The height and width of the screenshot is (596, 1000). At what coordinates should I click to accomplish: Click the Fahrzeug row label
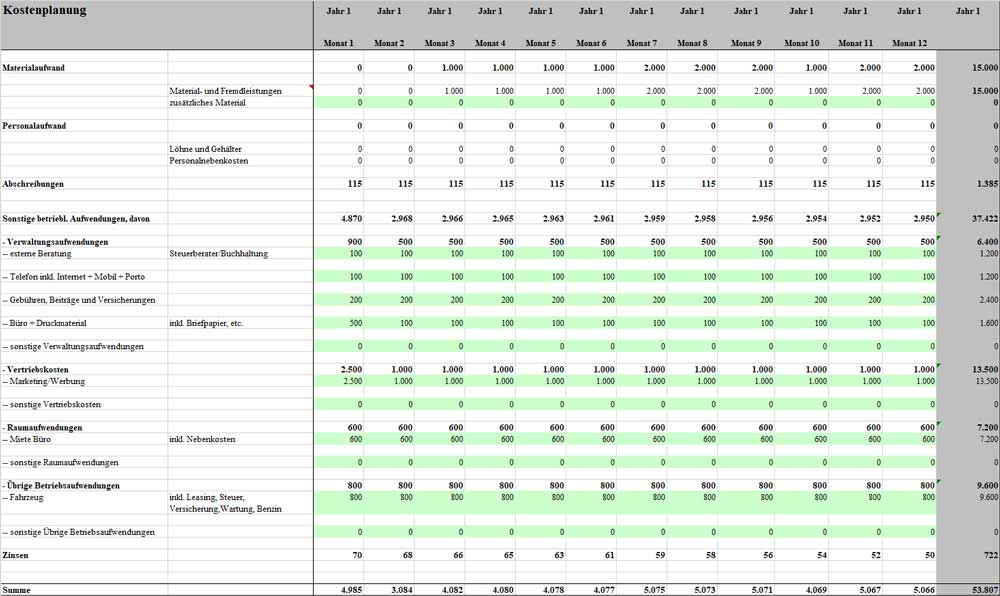point(23,497)
